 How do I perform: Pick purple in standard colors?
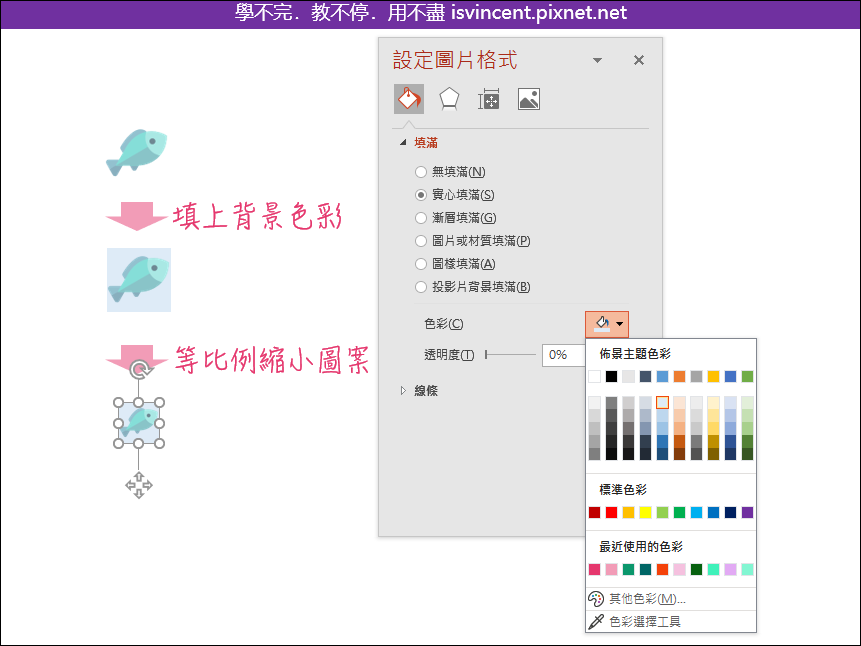coord(747,513)
